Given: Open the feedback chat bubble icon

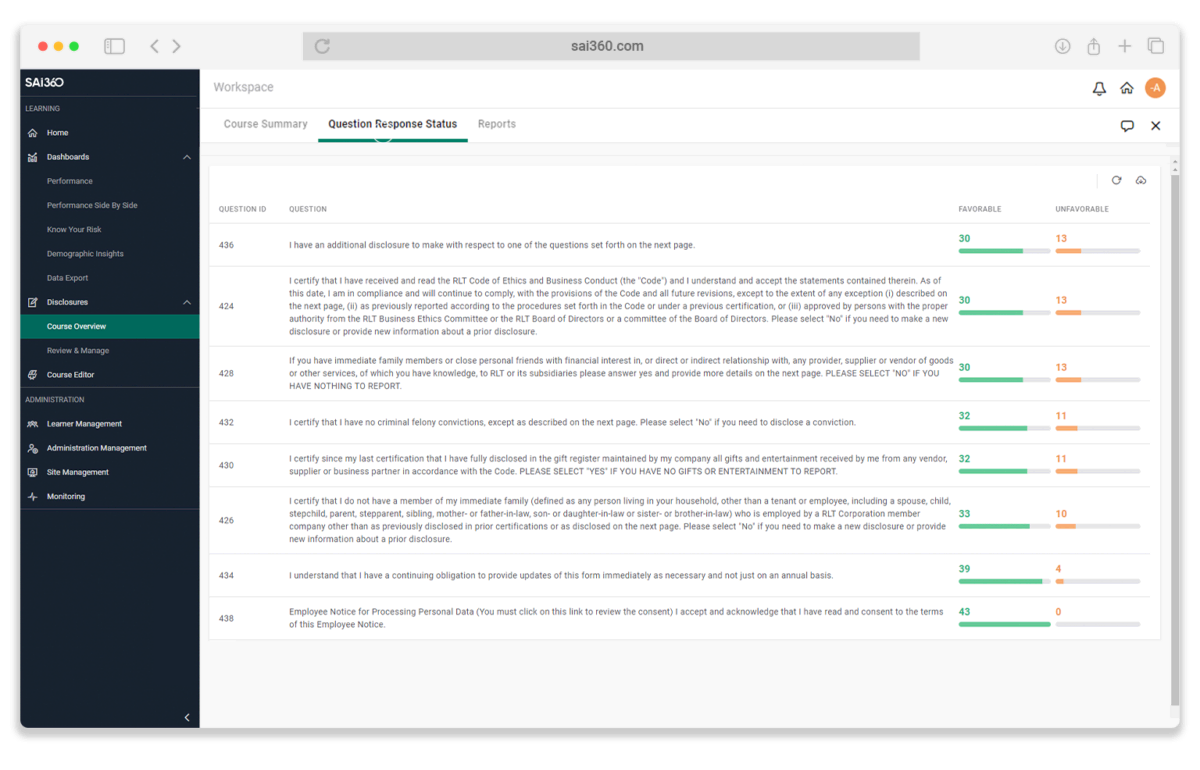Looking at the screenshot, I should [1127, 126].
